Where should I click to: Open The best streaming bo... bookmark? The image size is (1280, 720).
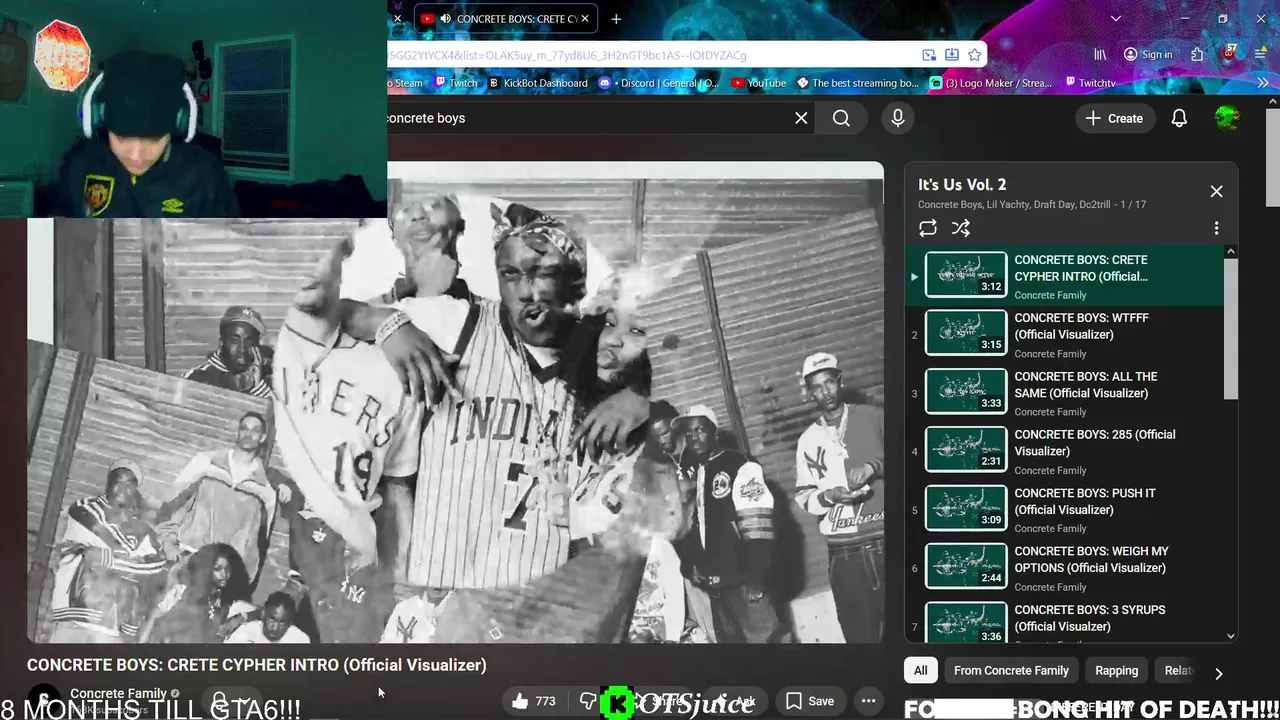(x=857, y=83)
